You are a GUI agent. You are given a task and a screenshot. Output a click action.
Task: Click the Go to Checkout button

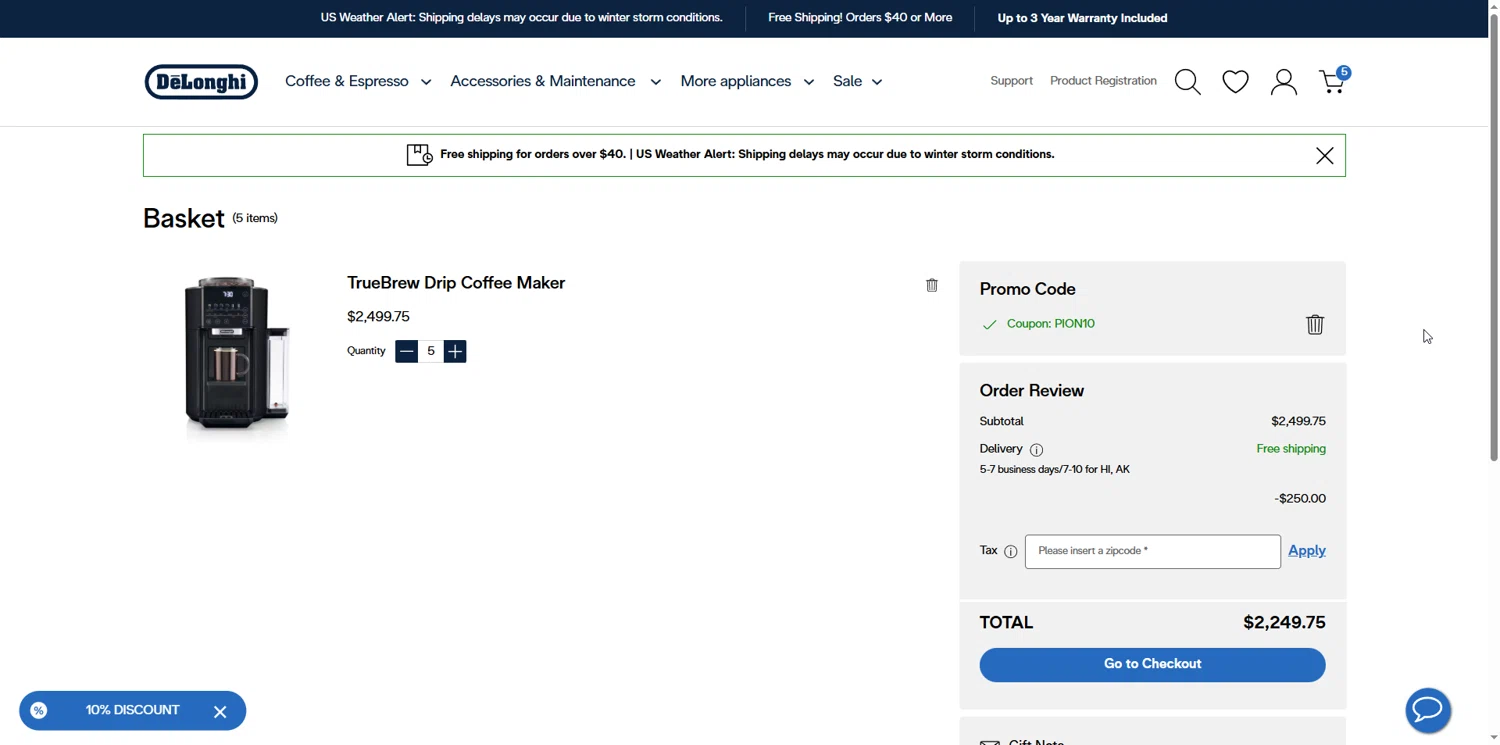[1152, 665]
